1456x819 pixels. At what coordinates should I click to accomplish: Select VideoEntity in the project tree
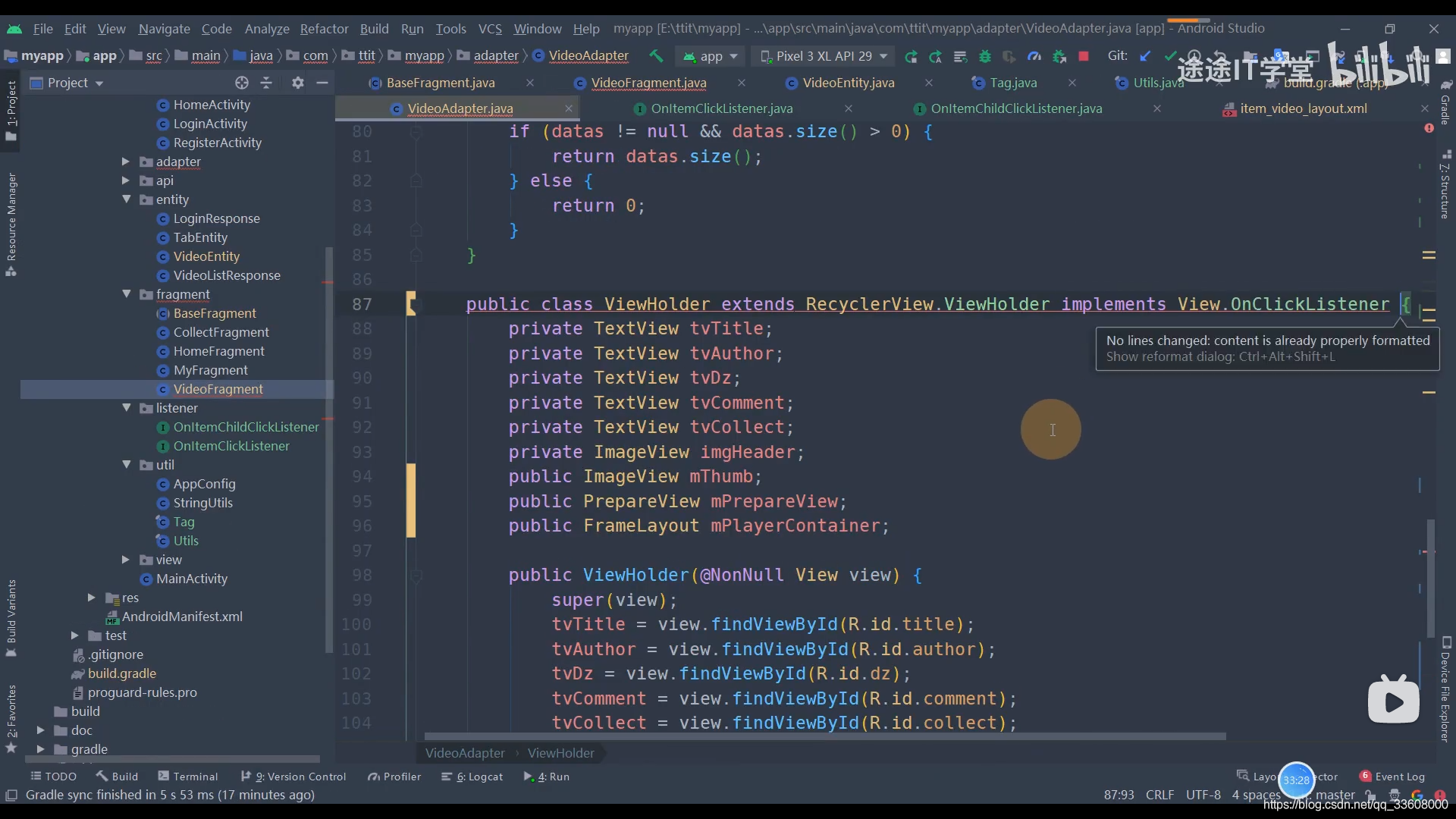pos(206,256)
